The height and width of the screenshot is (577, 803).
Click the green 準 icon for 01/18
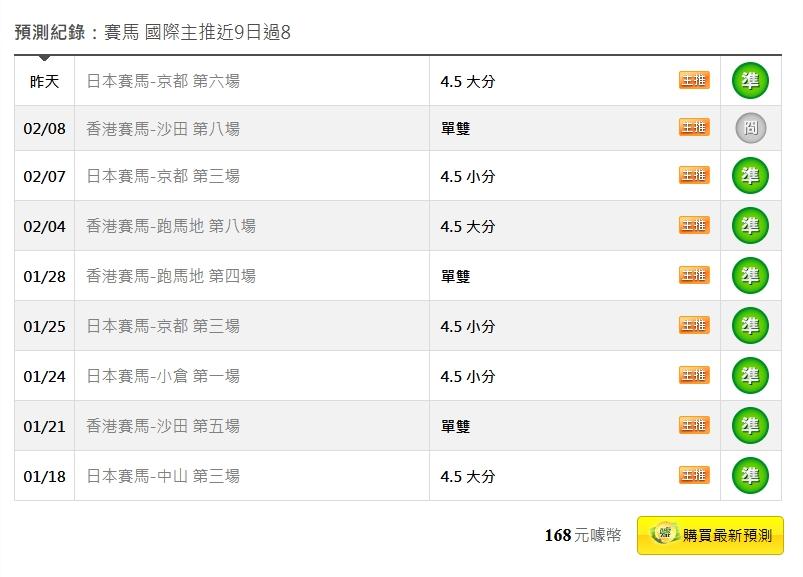(x=750, y=476)
